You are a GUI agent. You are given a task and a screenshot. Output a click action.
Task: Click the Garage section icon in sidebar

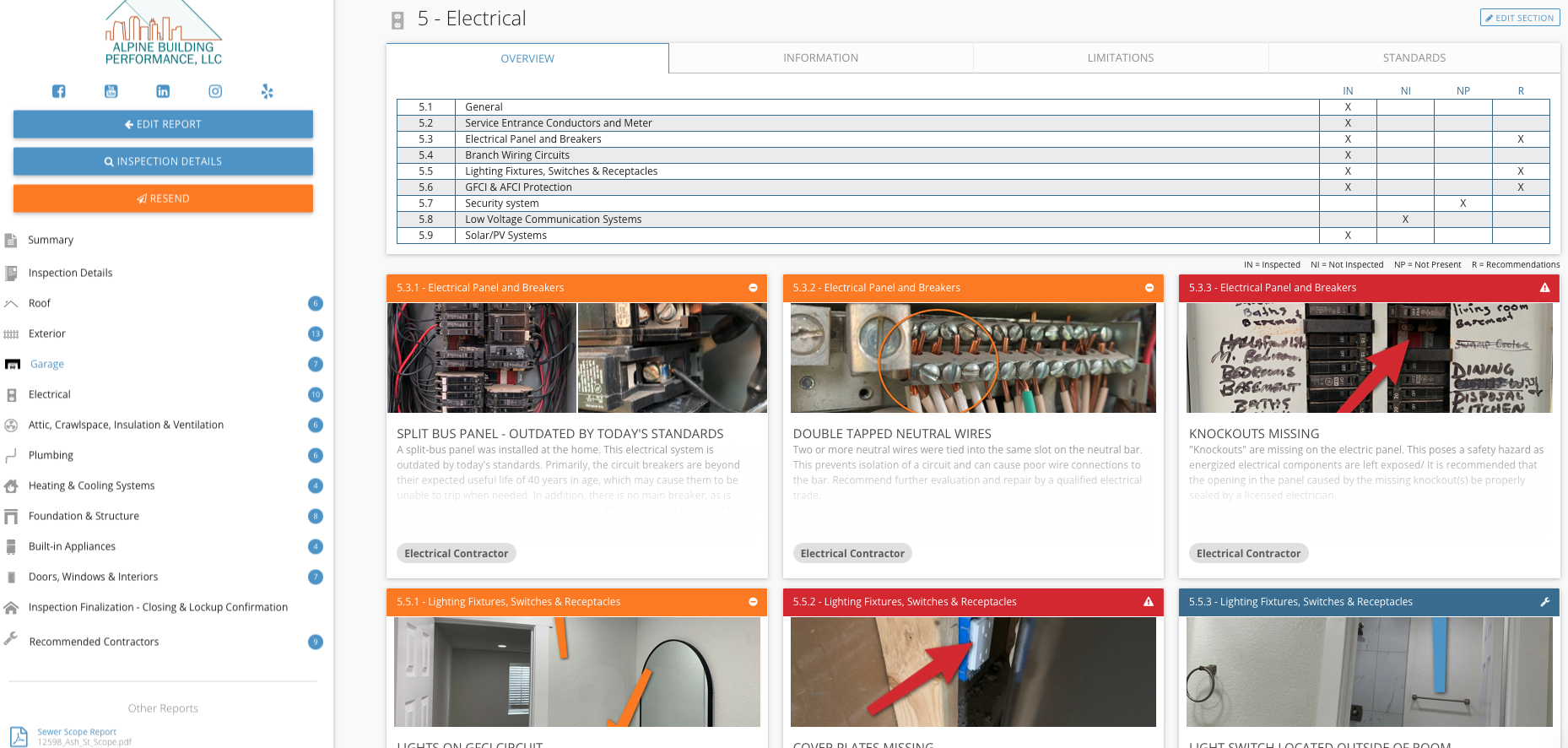pos(12,364)
